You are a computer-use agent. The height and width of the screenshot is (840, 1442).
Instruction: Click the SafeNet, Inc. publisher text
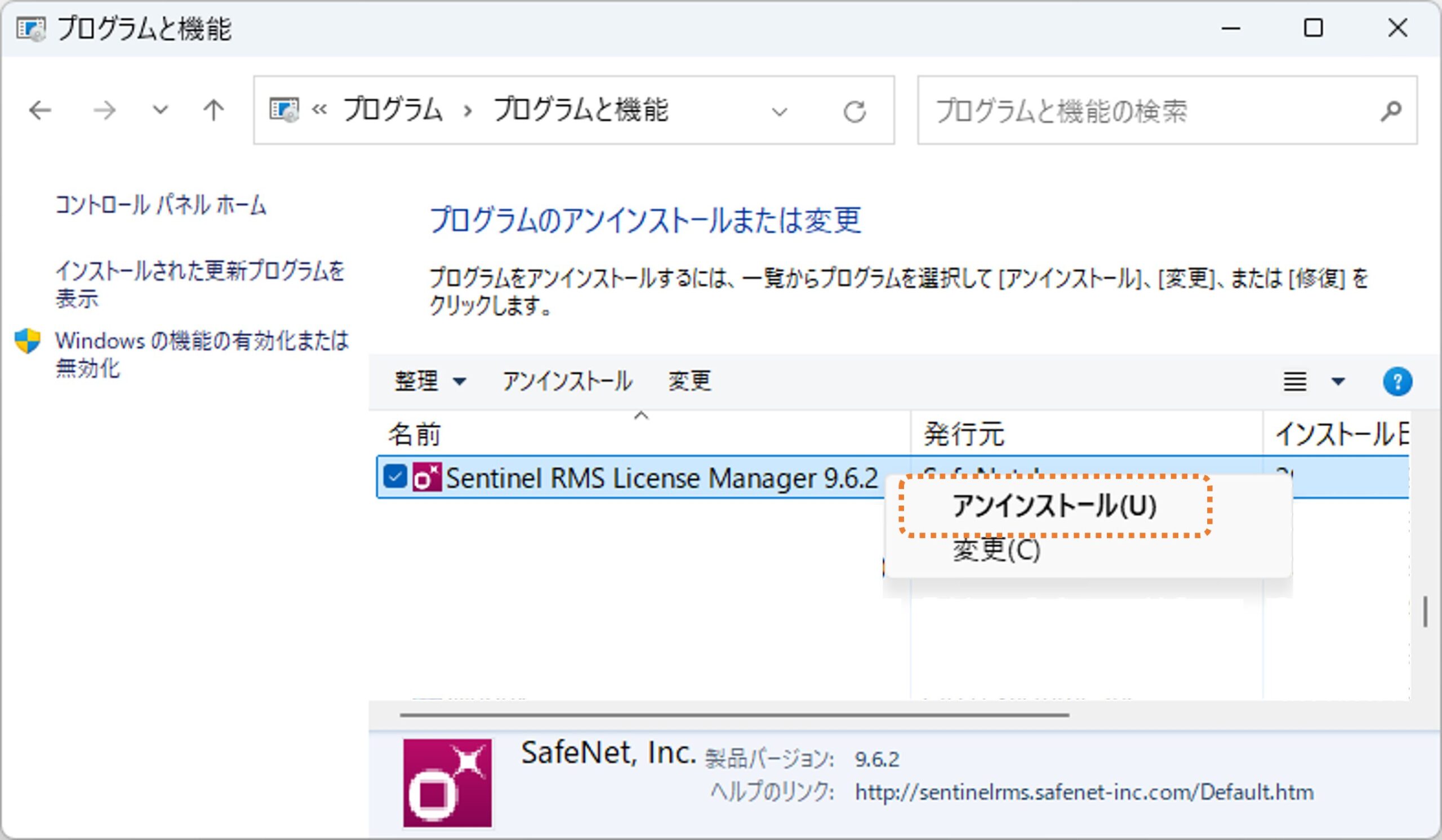(608, 753)
